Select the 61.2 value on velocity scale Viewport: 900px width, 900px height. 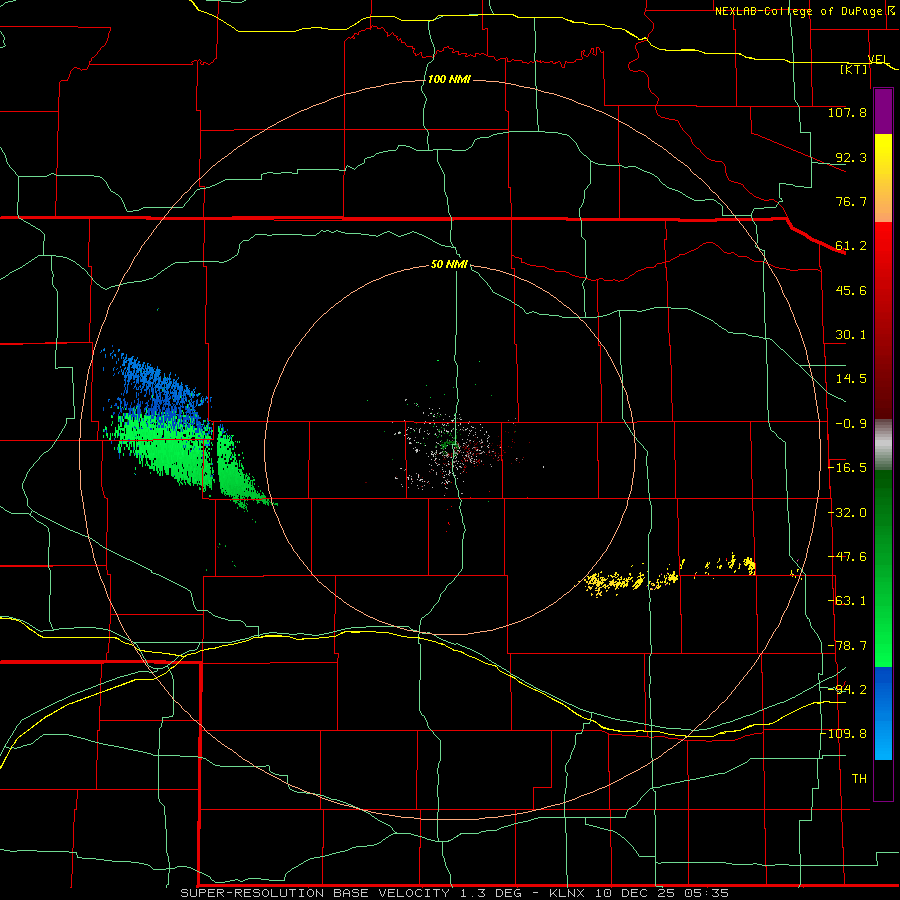(x=851, y=246)
